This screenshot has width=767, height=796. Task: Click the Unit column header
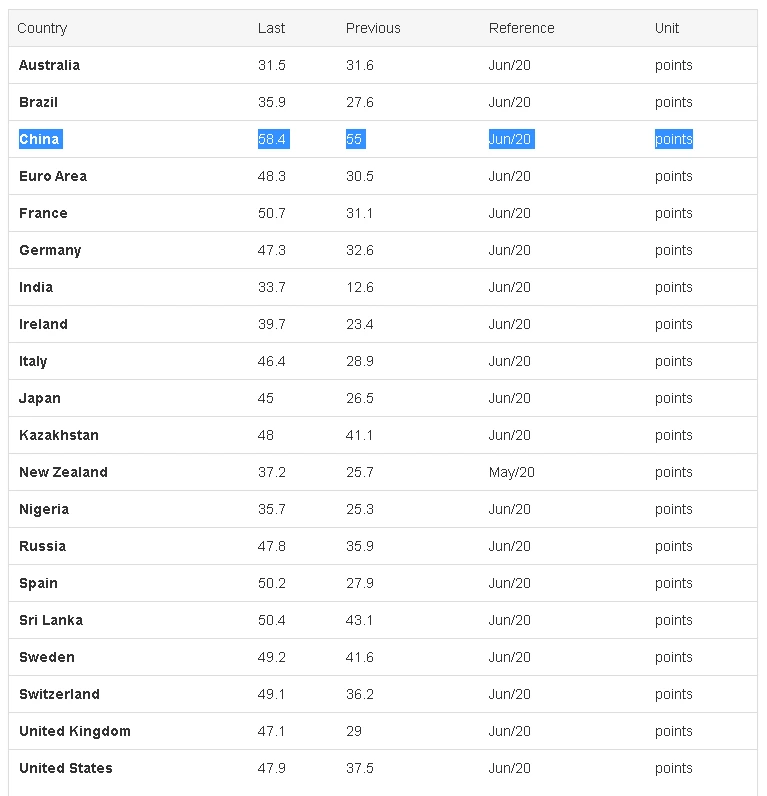coord(667,28)
